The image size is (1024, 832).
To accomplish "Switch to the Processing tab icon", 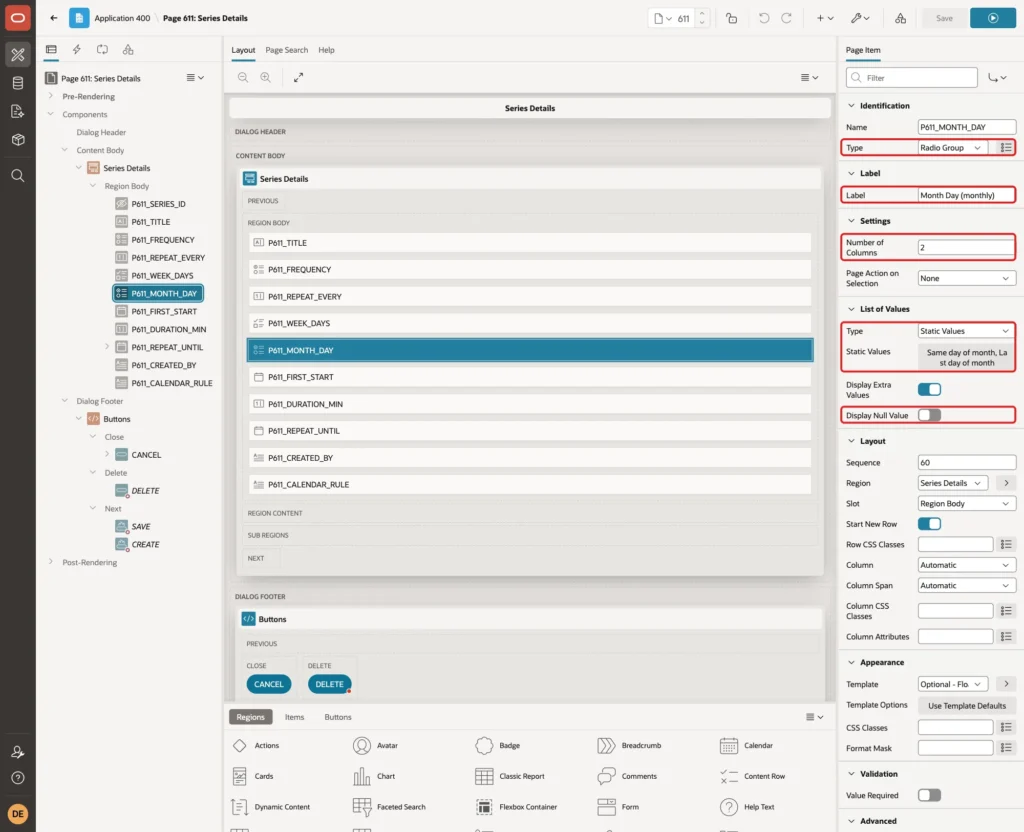I will click(x=102, y=49).
